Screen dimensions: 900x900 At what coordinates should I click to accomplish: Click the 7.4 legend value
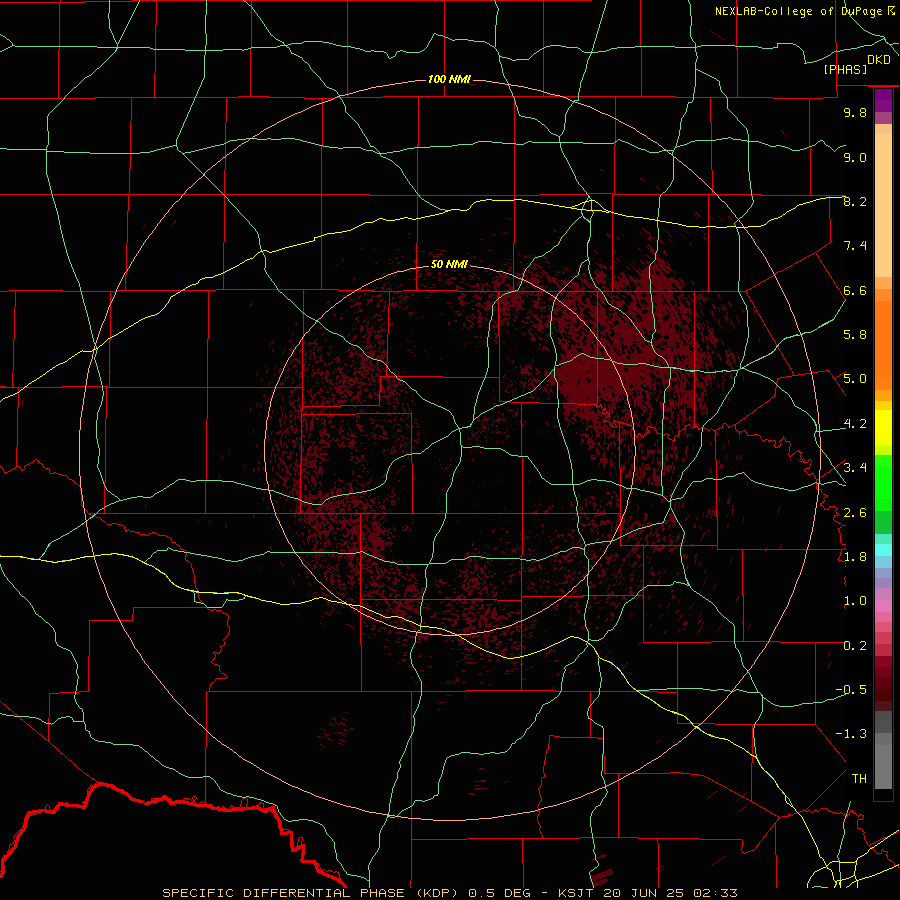click(855, 246)
